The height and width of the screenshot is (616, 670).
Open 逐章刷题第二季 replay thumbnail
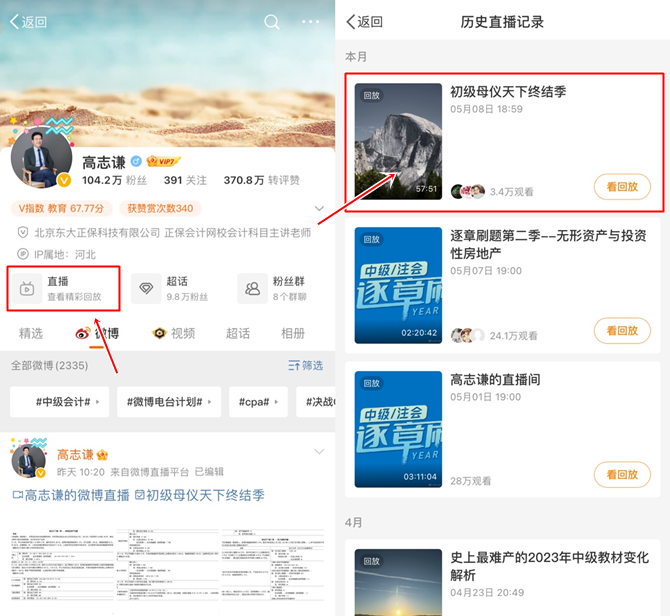(x=398, y=285)
